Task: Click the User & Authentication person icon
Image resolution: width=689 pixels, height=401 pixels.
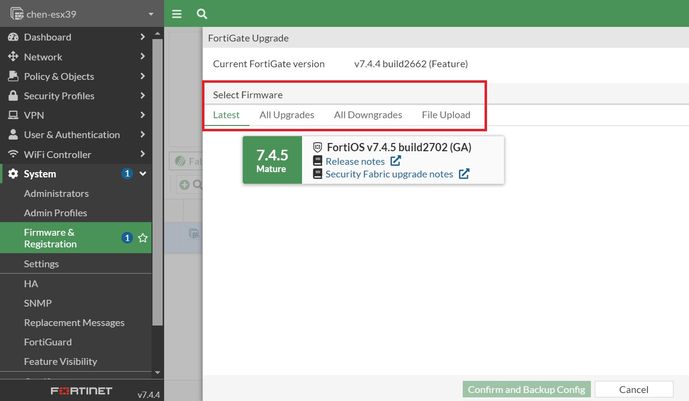Action: coord(13,134)
